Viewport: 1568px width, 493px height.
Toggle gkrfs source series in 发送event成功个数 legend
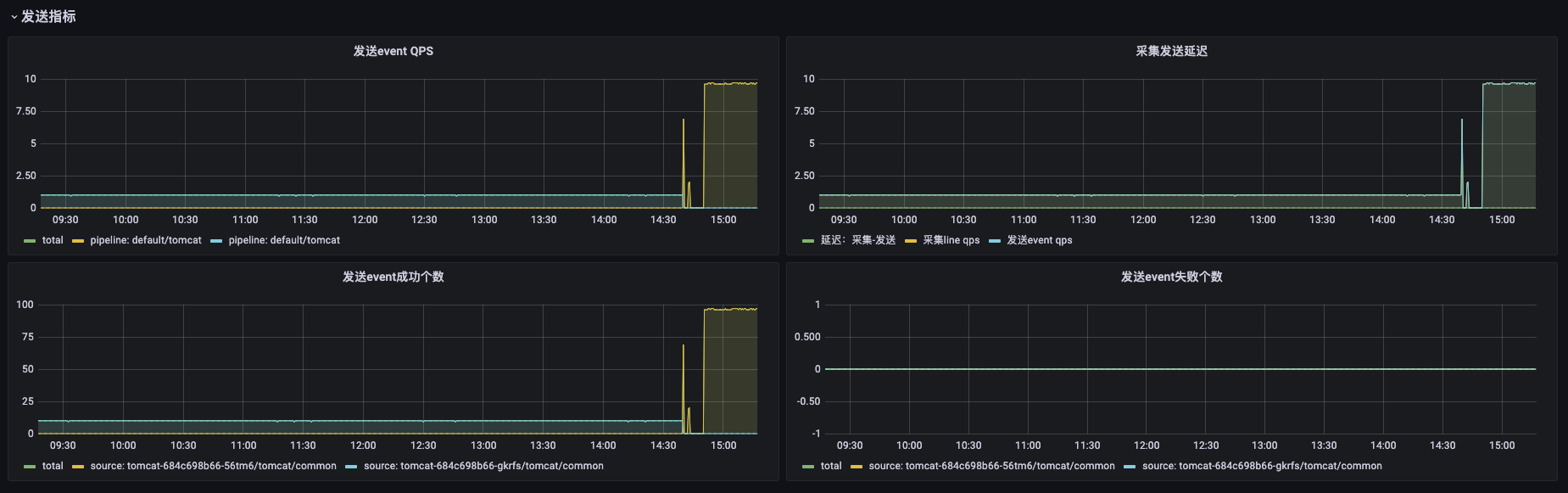(x=483, y=466)
